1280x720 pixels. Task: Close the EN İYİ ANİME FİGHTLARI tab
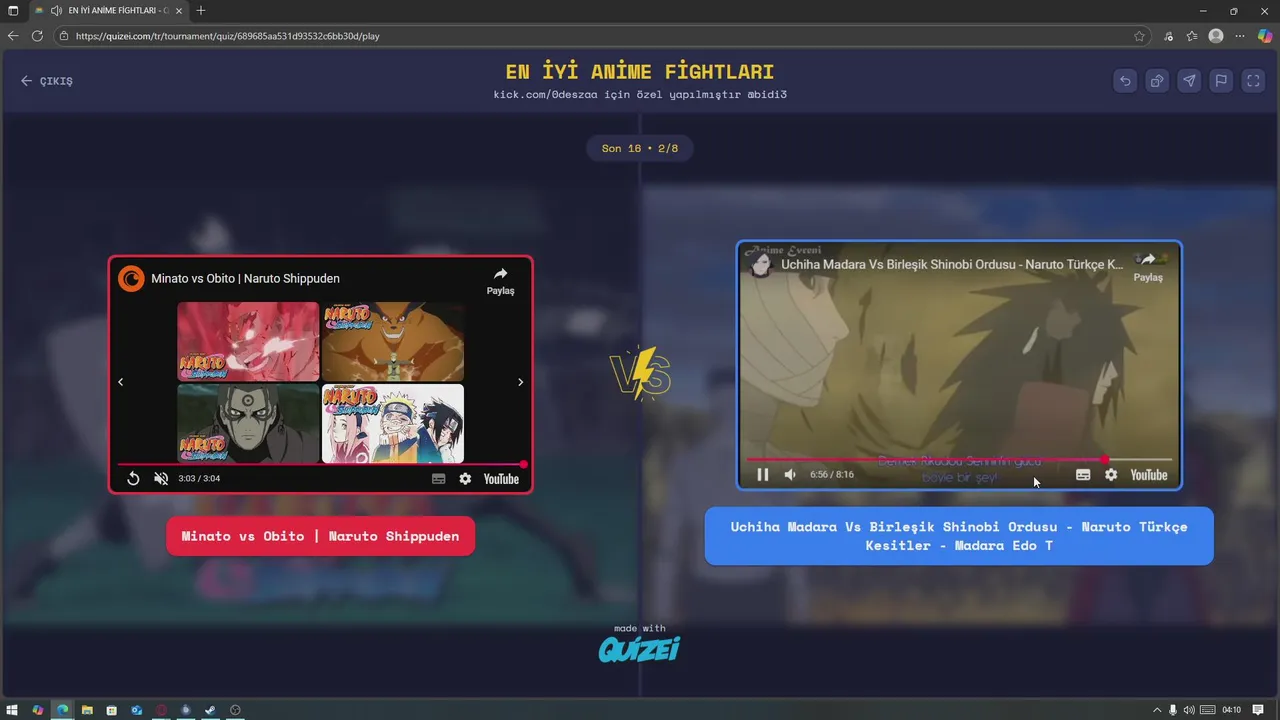[x=179, y=10]
